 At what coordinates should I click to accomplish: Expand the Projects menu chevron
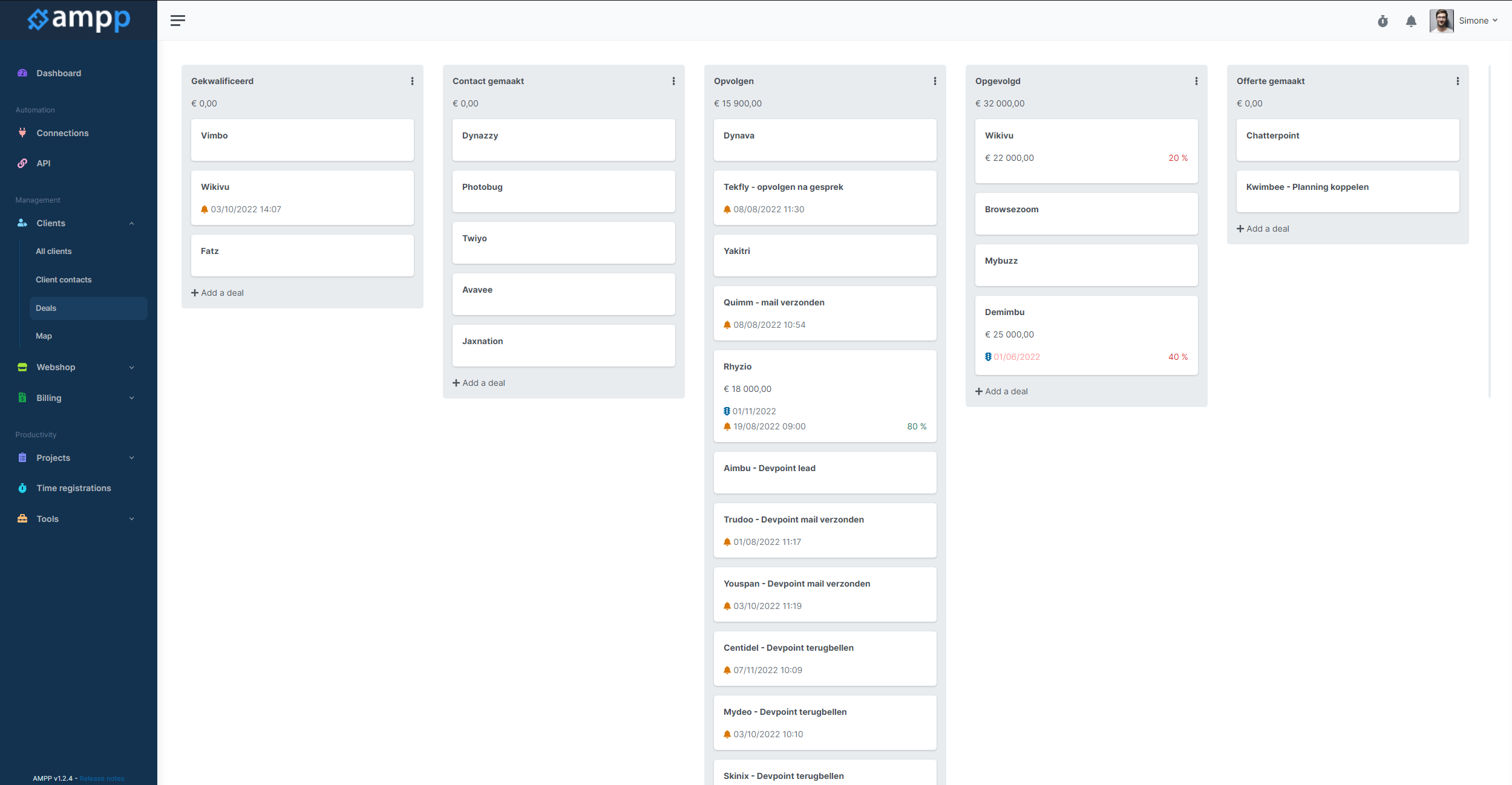click(x=131, y=458)
